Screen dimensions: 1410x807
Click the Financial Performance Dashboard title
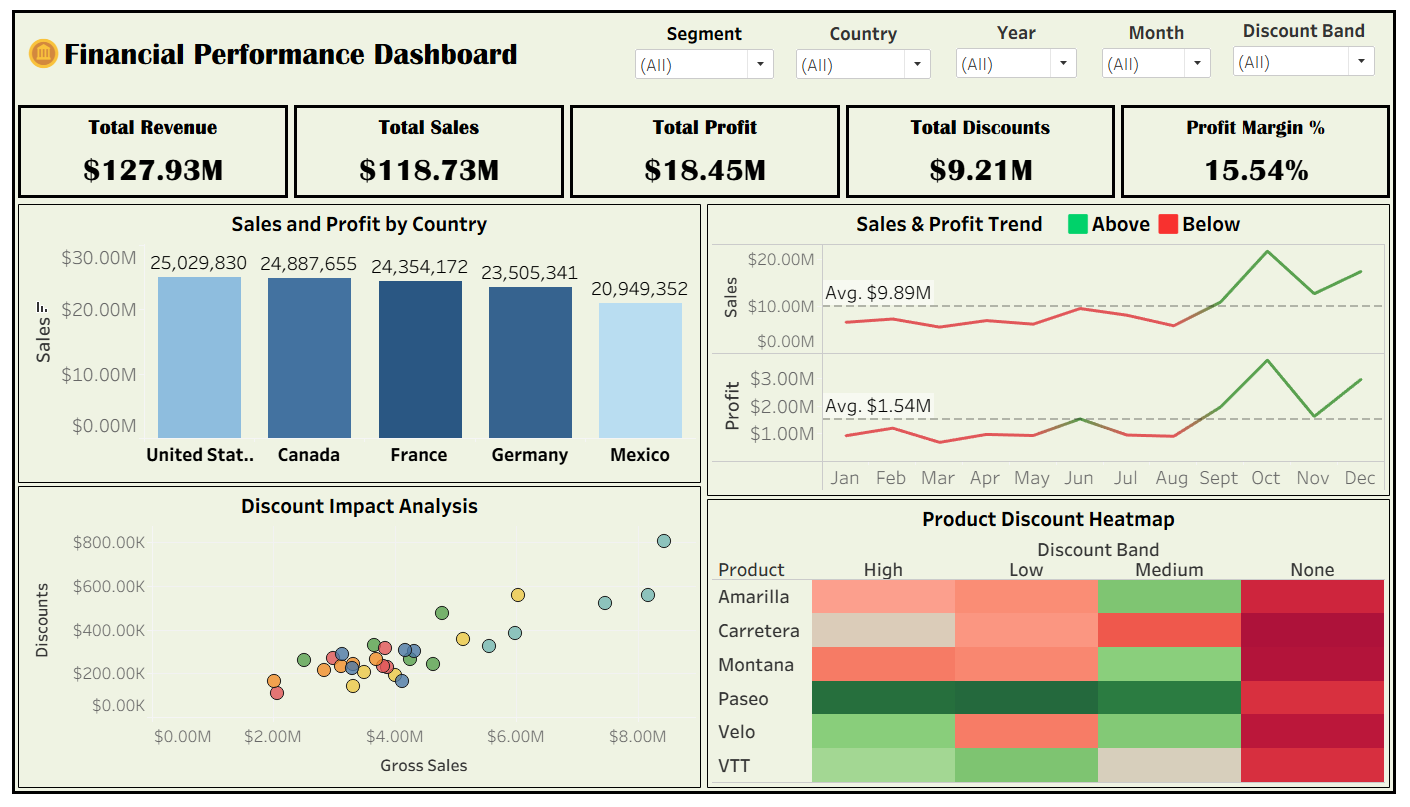291,54
